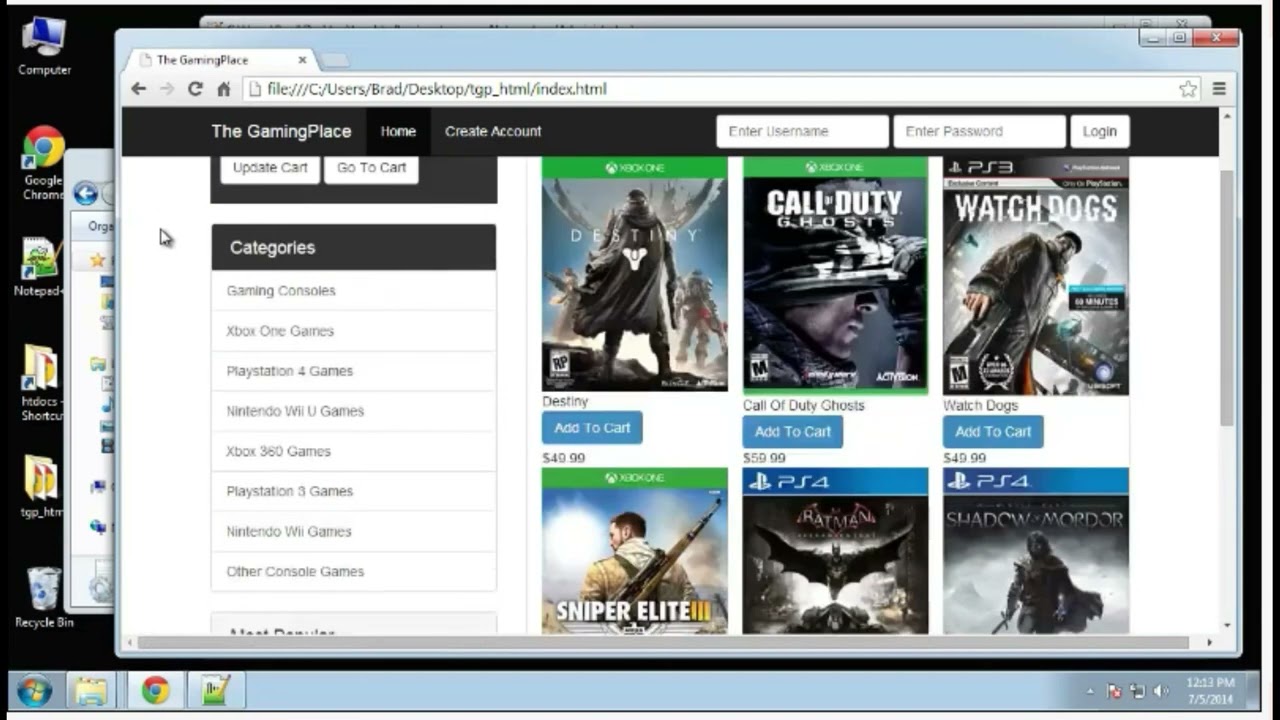Show hidden tray icons arrow

1090,691
